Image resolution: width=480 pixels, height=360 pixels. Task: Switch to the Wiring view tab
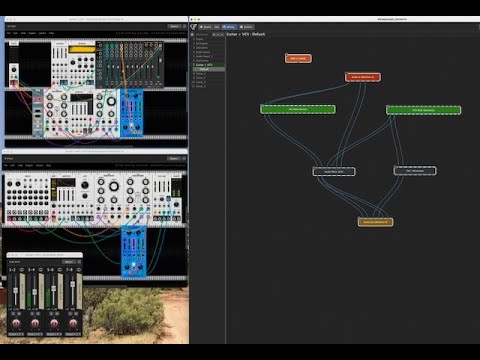coord(229,27)
